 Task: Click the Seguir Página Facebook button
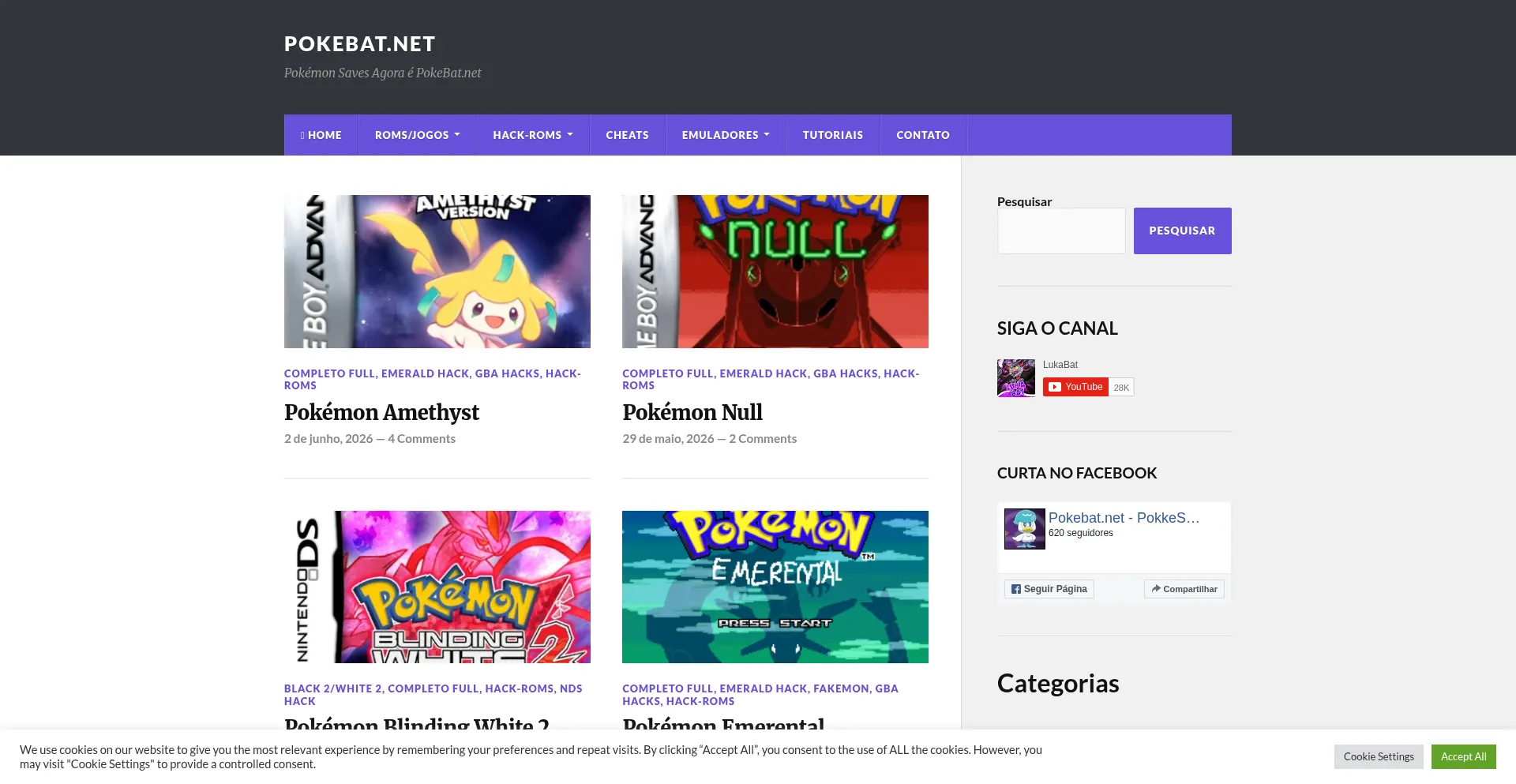[x=1049, y=589]
